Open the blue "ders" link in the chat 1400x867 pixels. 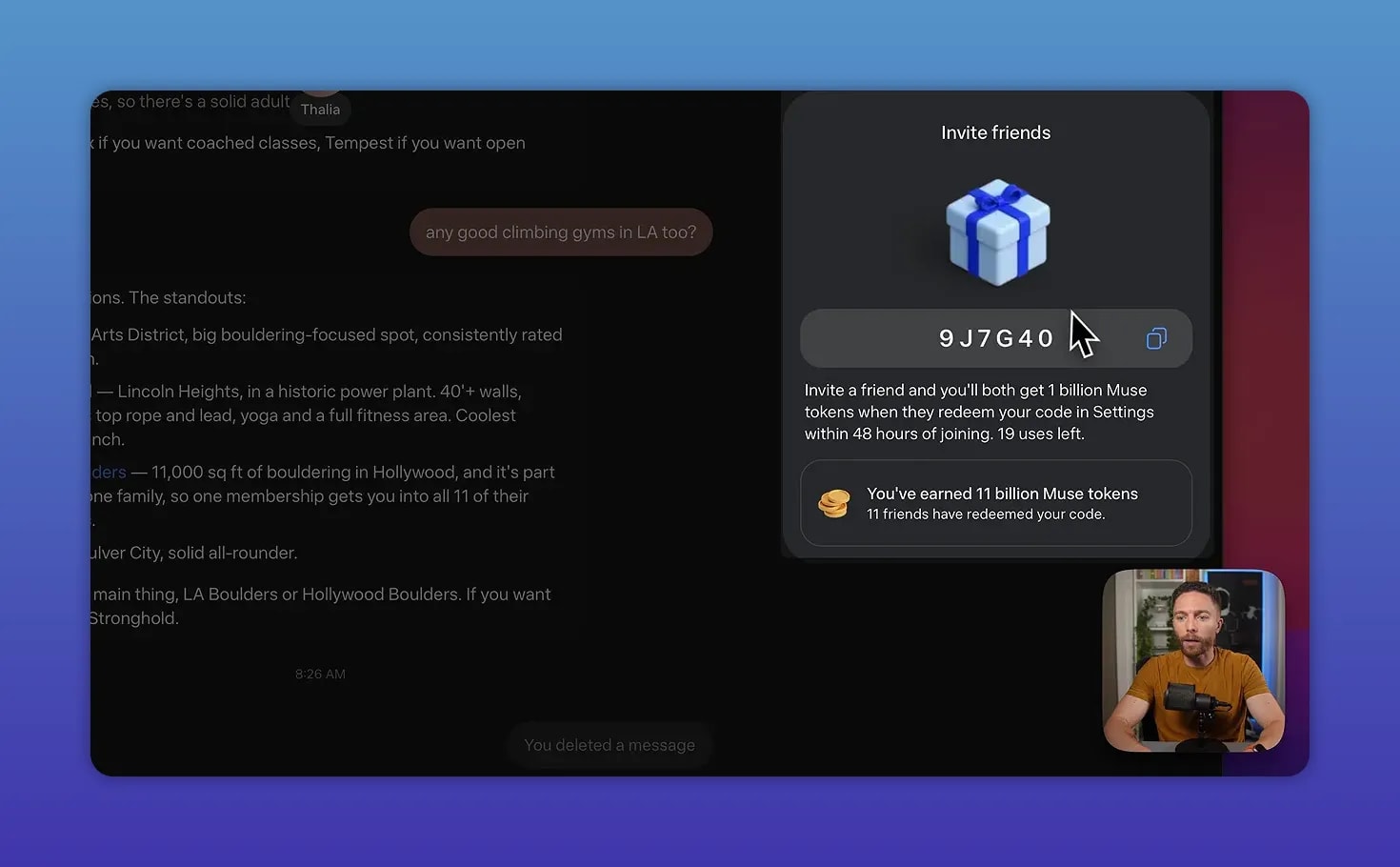point(109,472)
